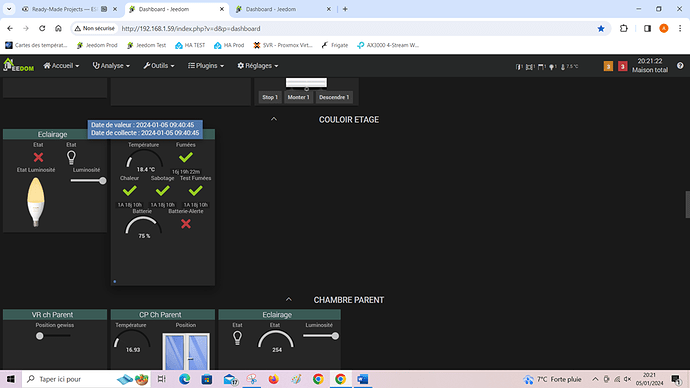Image resolution: width=690 pixels, height=388 pixels.
Task: Click the Chrome bookmark star icon
Action: 601,29
